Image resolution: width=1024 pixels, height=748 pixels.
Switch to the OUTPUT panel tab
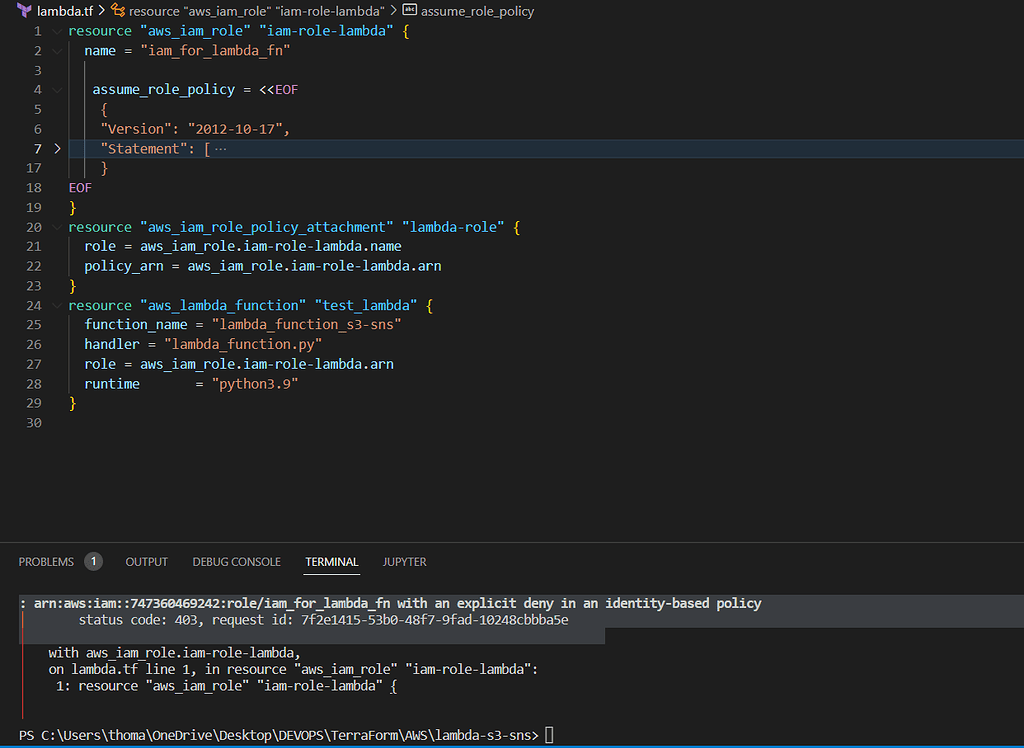click(x=146, y=562)
